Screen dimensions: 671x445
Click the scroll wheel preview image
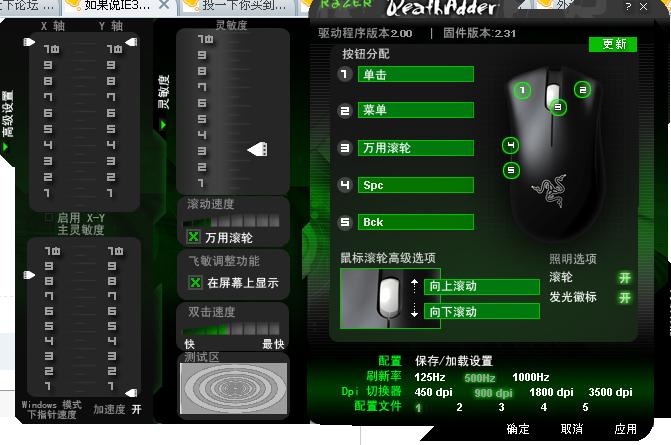390,298
